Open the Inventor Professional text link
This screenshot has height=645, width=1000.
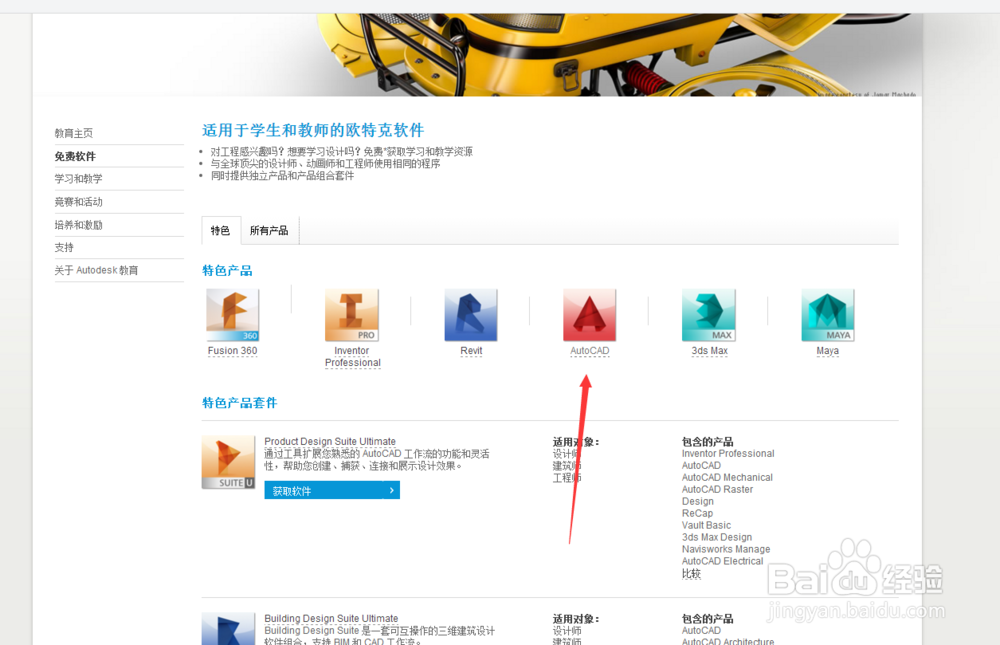click(x=353, y=357)
